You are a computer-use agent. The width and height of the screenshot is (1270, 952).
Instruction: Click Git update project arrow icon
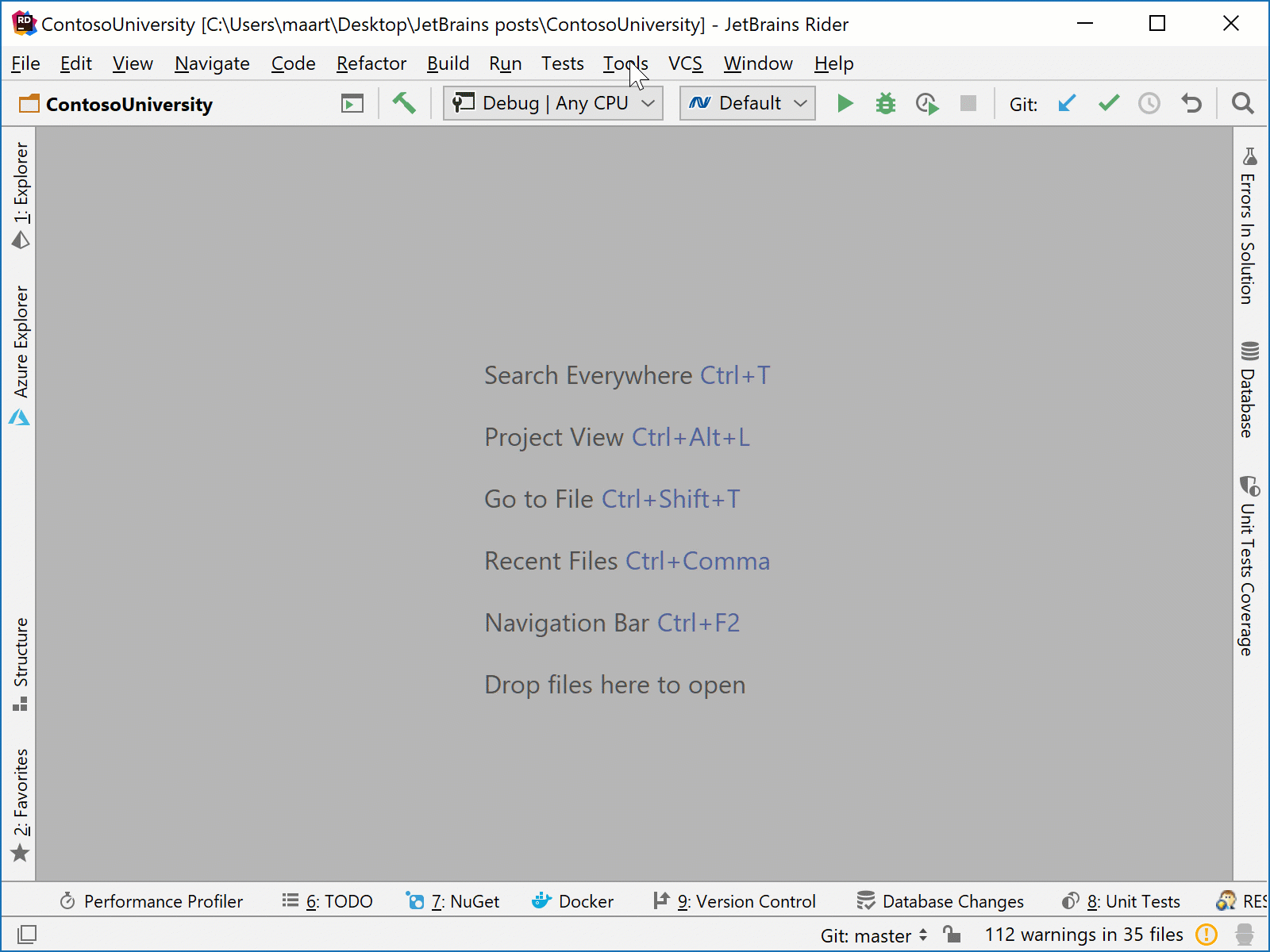coord(1067,103)
